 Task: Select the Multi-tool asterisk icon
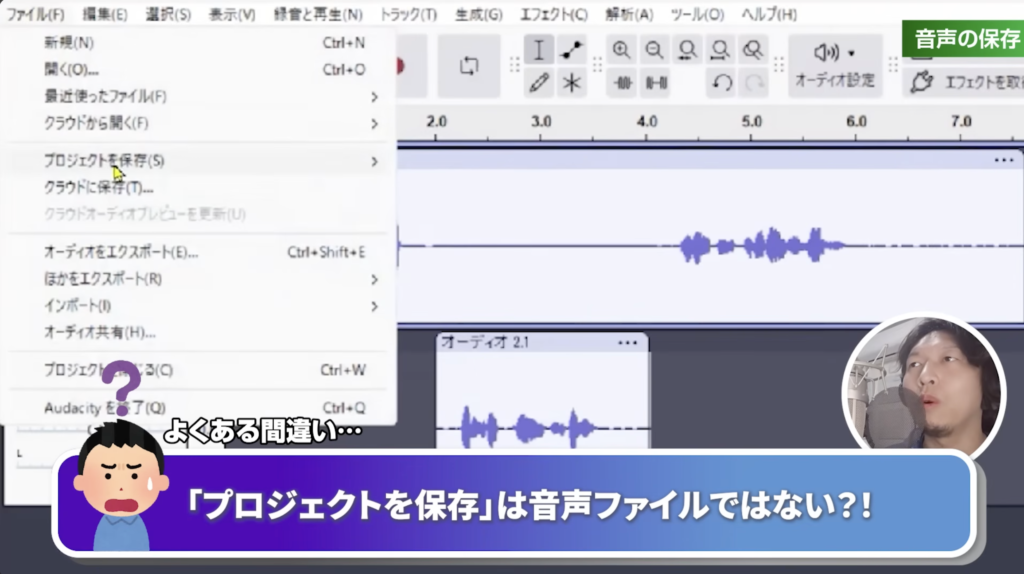[x=572, y=83]
